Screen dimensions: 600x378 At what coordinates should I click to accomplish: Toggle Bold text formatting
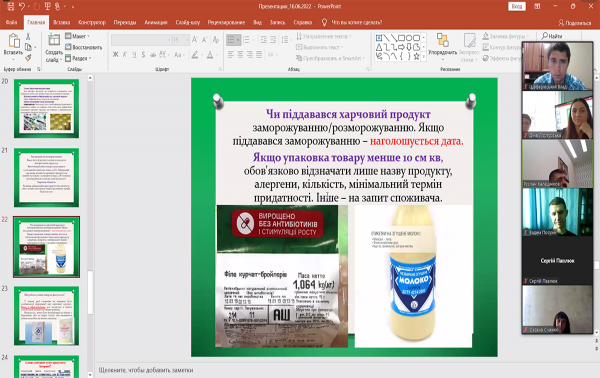click(115, 55)
